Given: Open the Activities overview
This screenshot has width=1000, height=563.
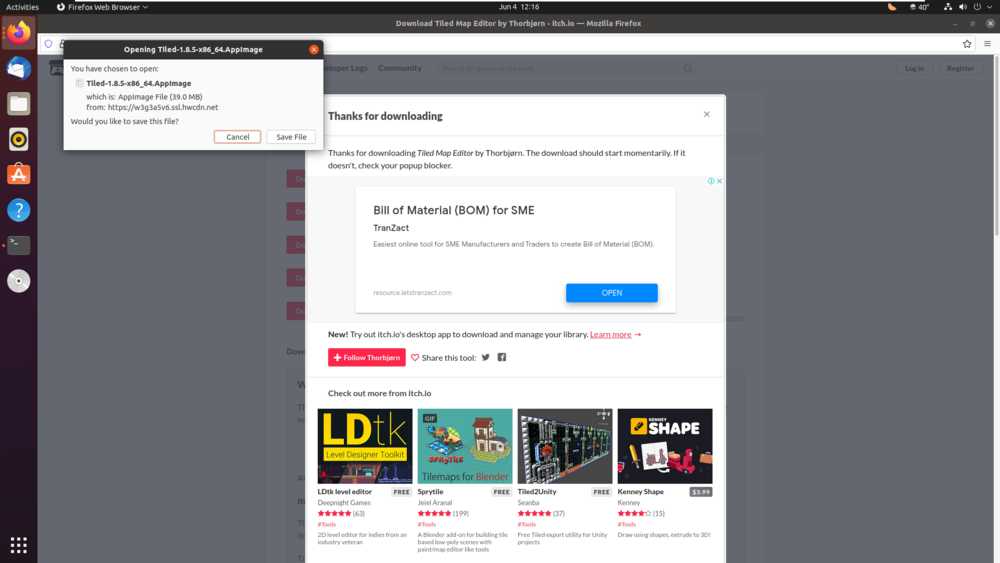Looking at the screenshot, I should [22, 7].
